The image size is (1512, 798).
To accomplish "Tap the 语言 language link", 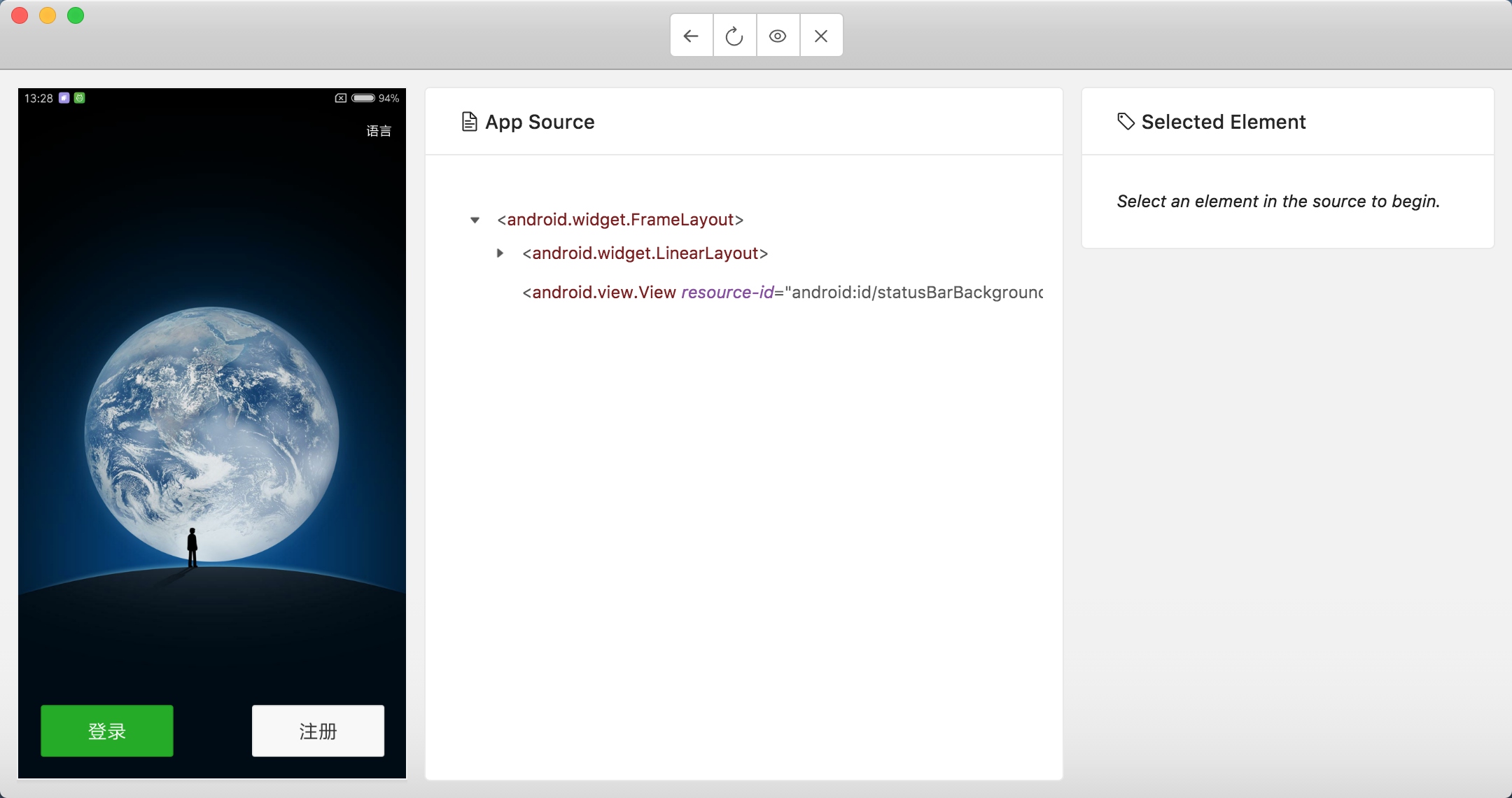I will (x=379, y=131).
